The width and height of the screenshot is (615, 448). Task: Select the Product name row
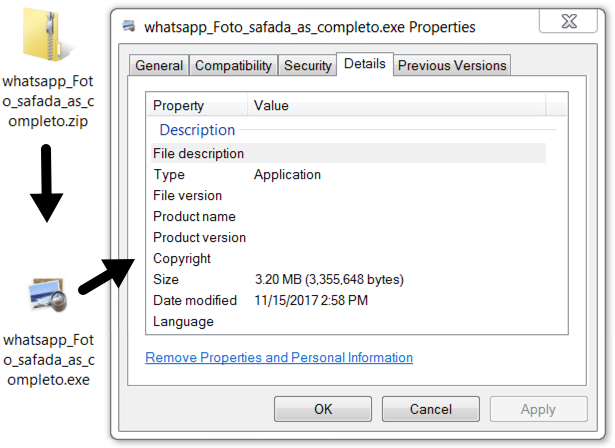pyautogui.click(x=348, y=217)
